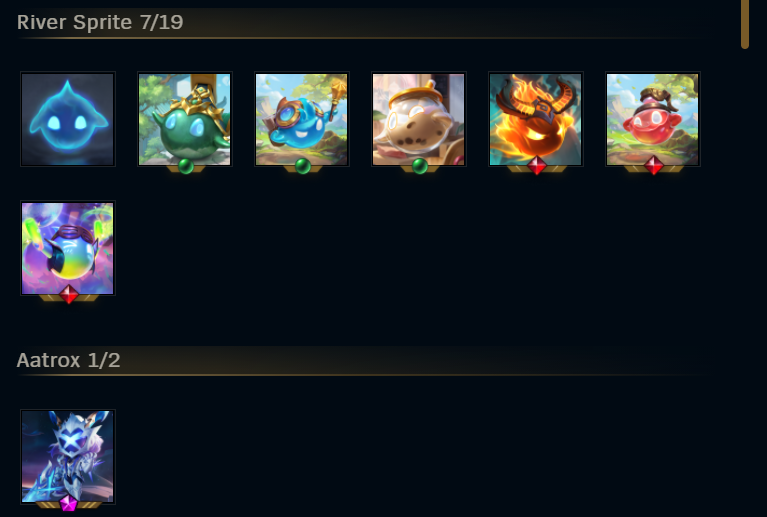
Task: Click the gold vertical scrollbar handle
Action: pos(745,24)
